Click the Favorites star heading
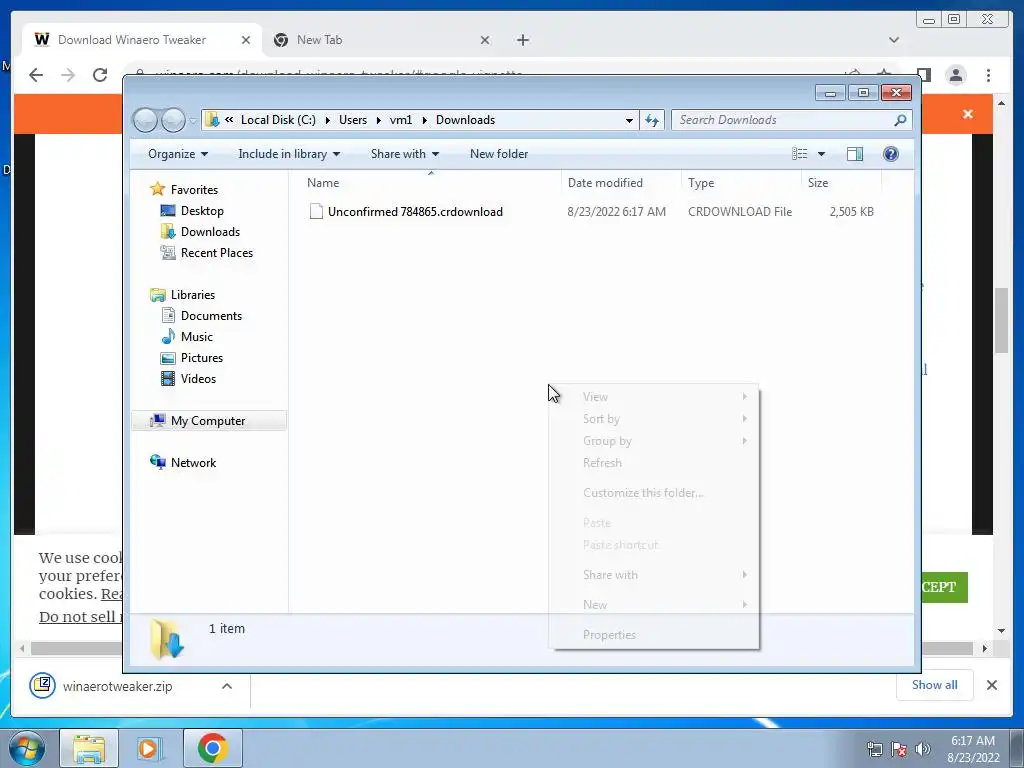The height and width of the screenshot is (768, 1024). tap(194, 190)
